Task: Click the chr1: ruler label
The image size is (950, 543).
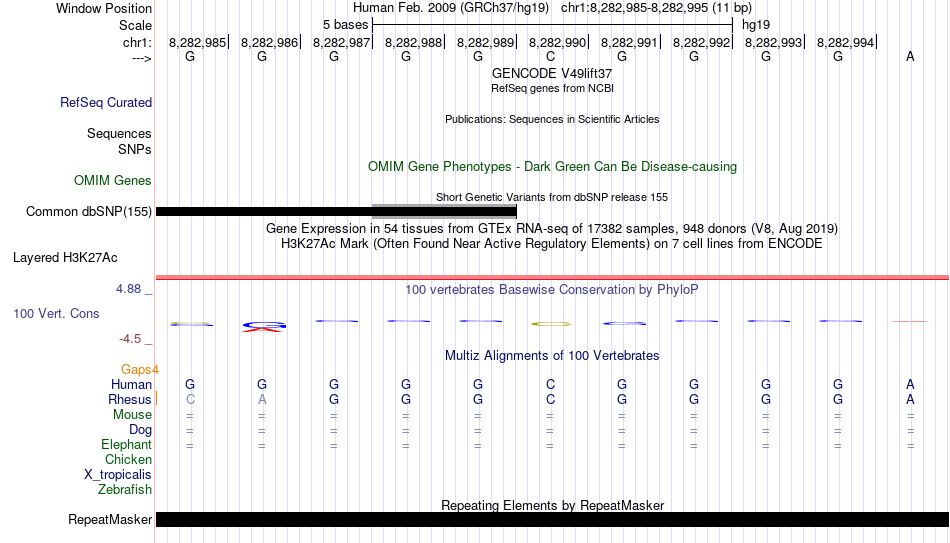Action: (x=137, y=43)
